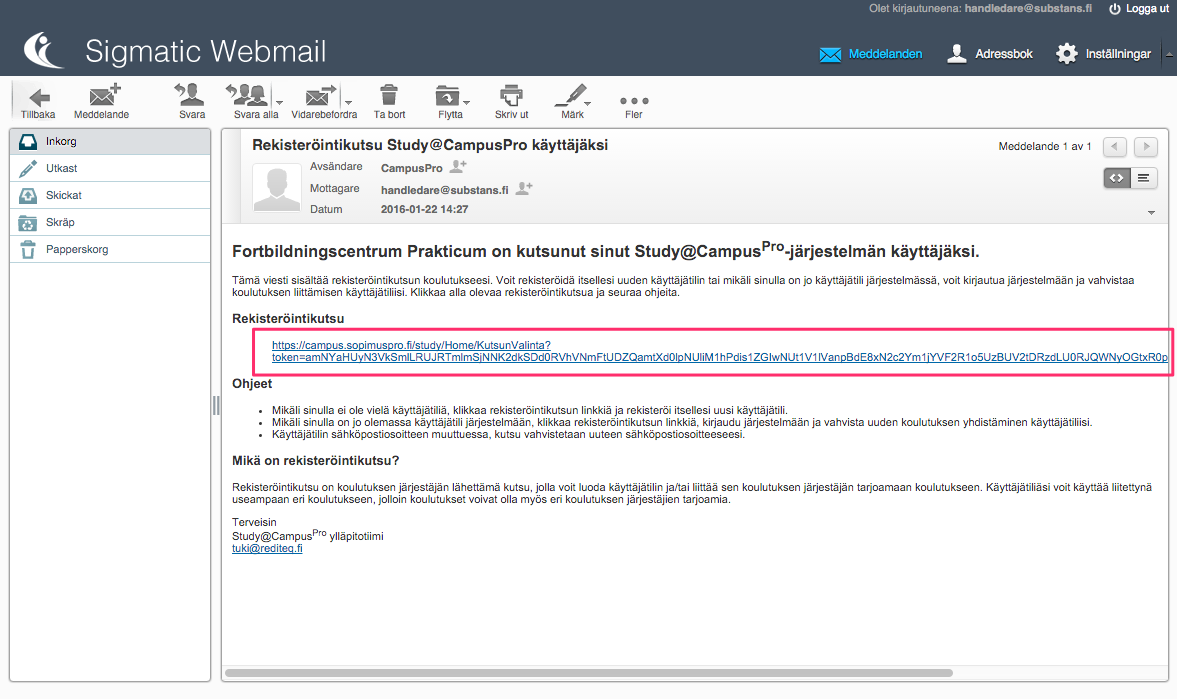Open the Vidarebefordra dropdown arrow

(348, 102)
